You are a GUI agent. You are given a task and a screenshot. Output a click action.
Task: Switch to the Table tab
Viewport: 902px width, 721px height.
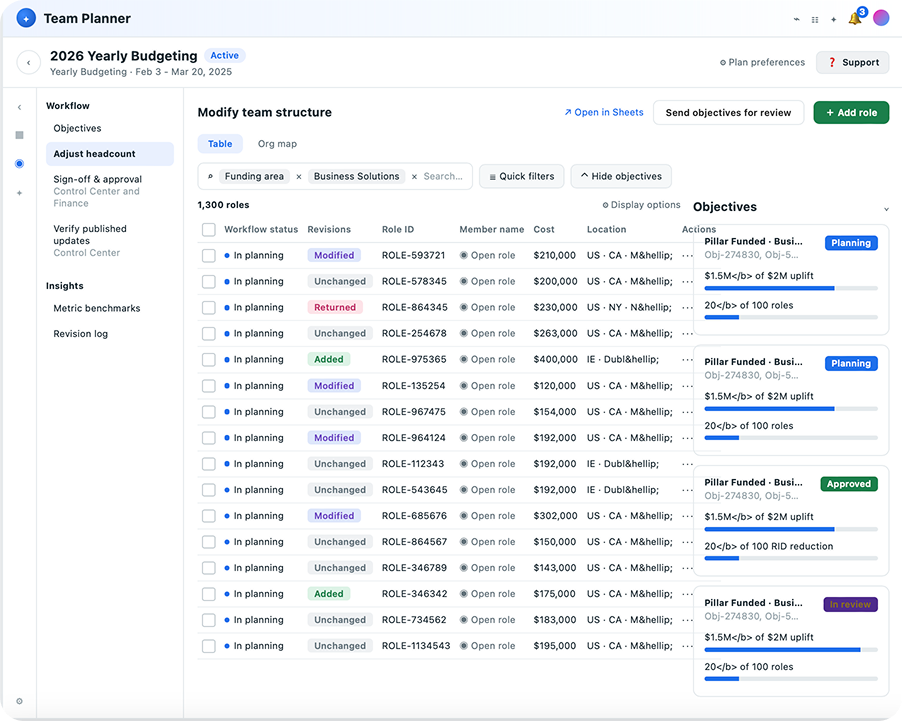pos(220,144)
